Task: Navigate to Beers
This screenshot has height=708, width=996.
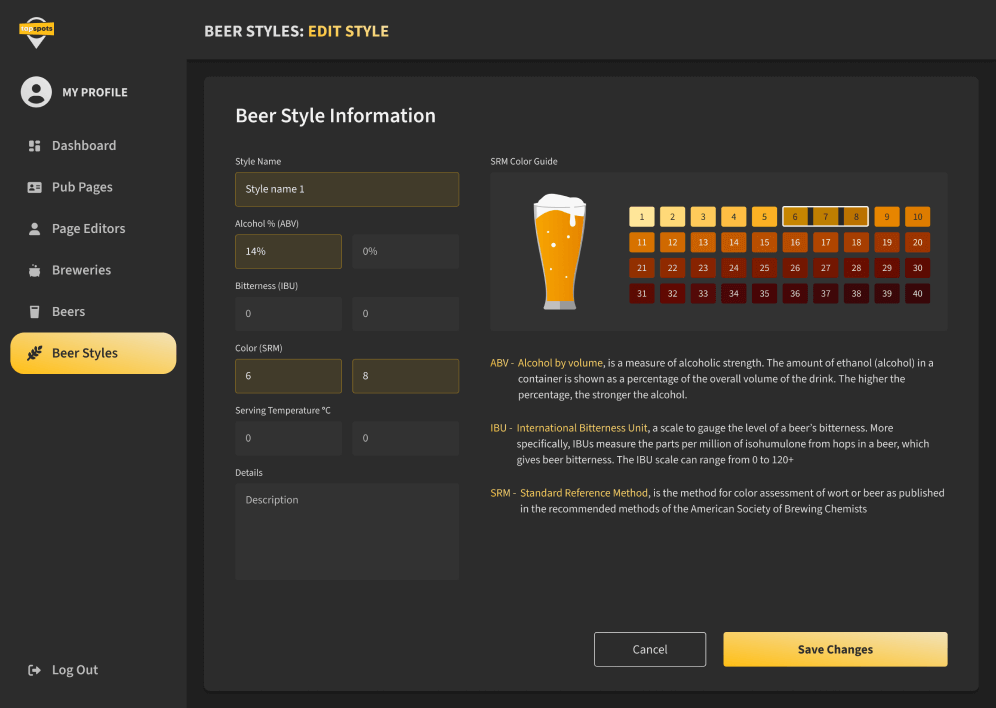Action: point(93,312)
